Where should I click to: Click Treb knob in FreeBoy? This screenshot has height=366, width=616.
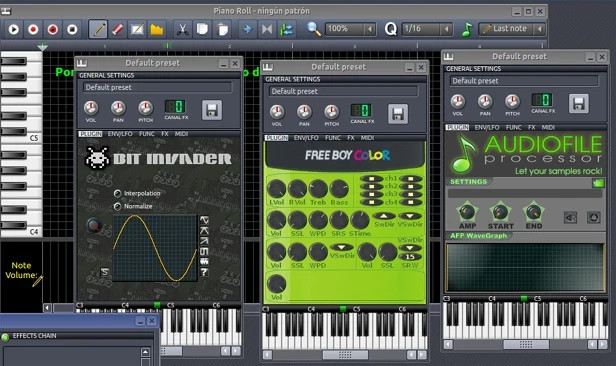tap(318, 189)
